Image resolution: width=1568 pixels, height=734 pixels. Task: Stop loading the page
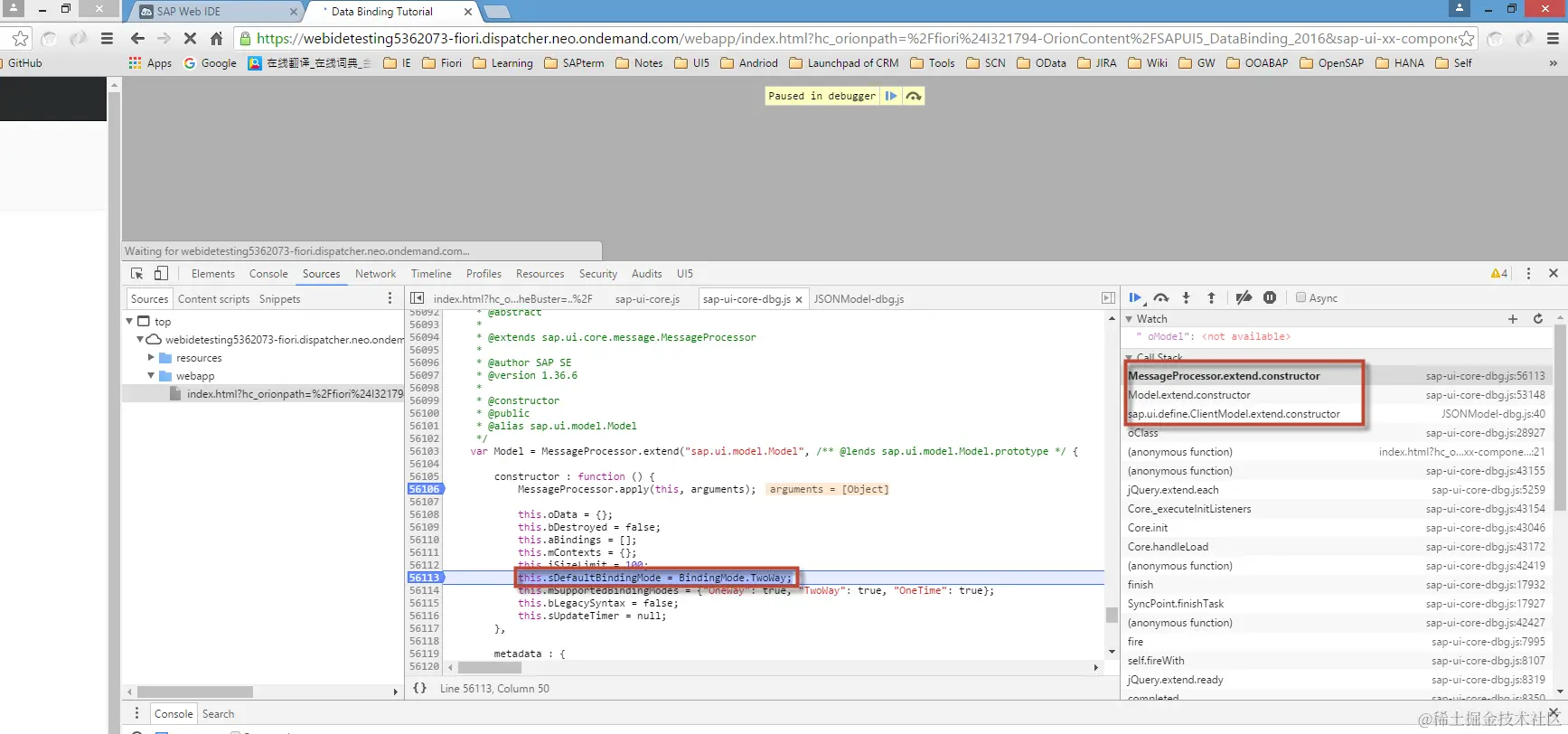pyautogui.click(x=190, y=38)
